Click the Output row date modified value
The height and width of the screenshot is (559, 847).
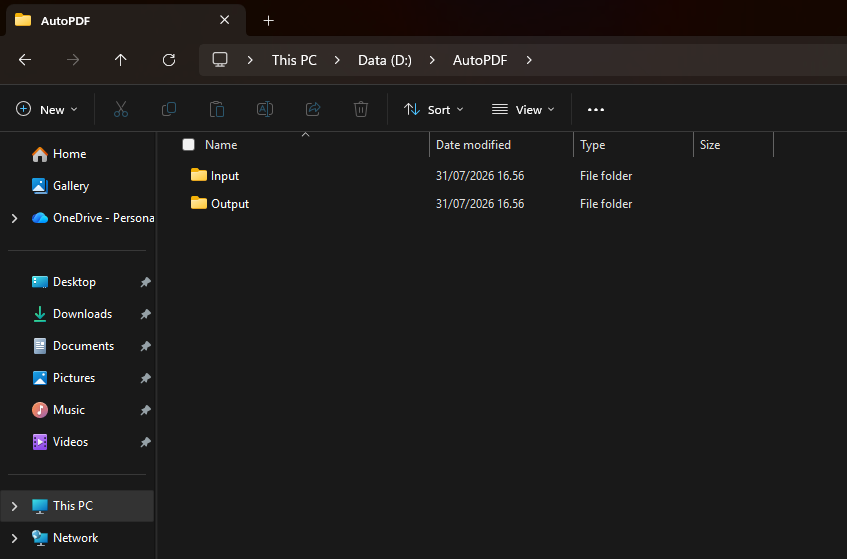point(480,204)
